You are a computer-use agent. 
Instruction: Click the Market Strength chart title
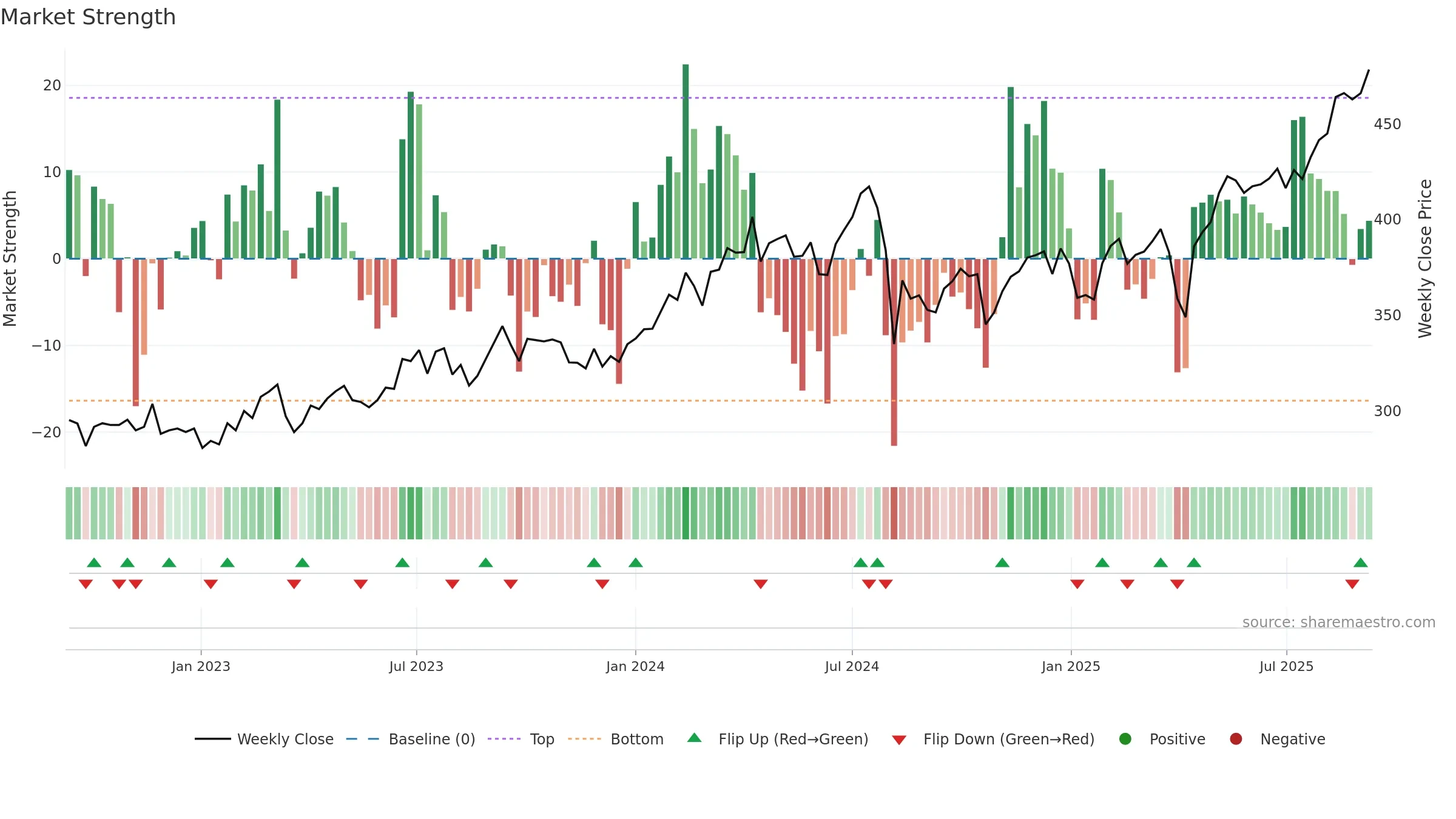[88, 17]
